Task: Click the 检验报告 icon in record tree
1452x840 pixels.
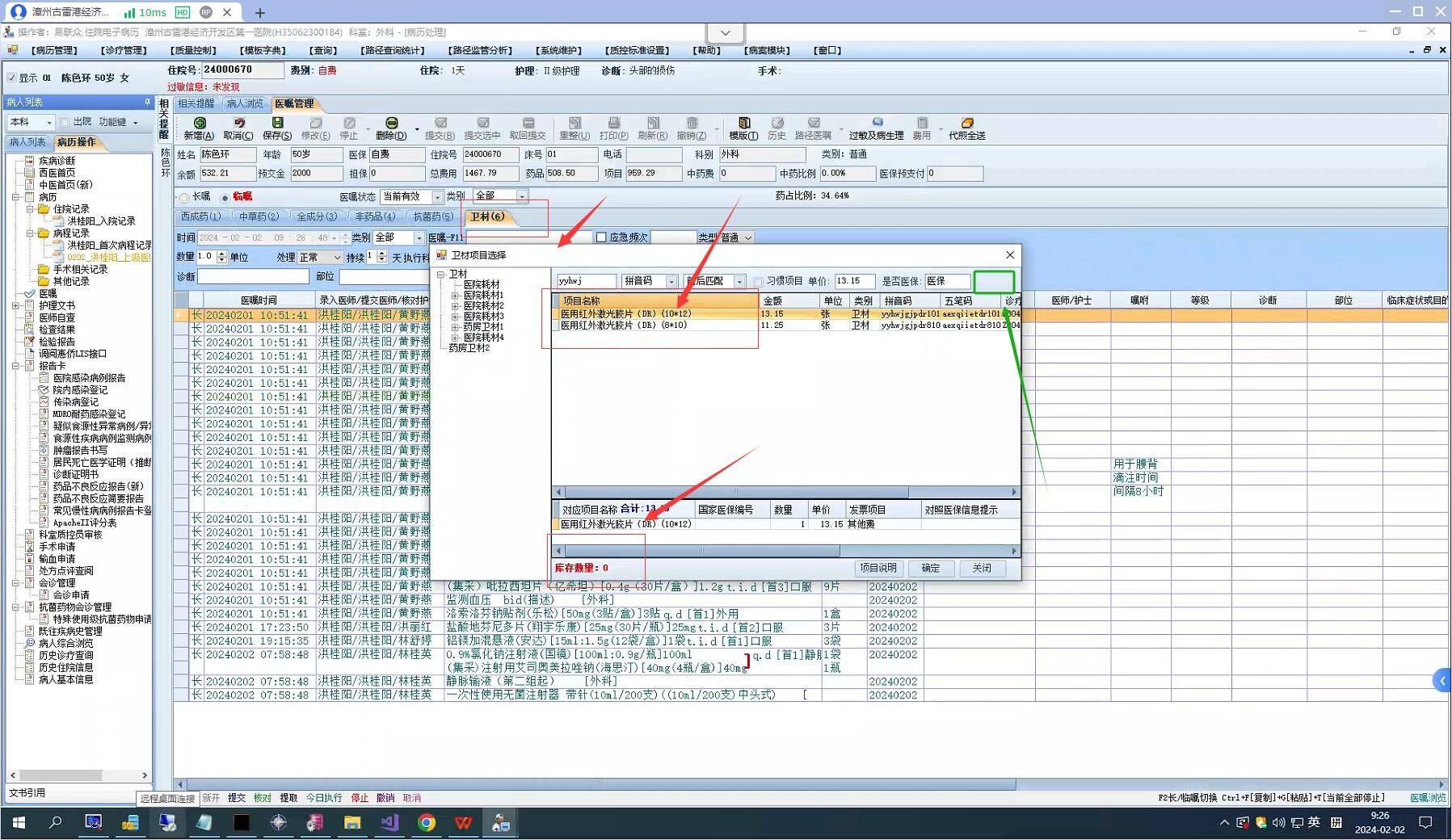Action: click(x=30, y=342)
